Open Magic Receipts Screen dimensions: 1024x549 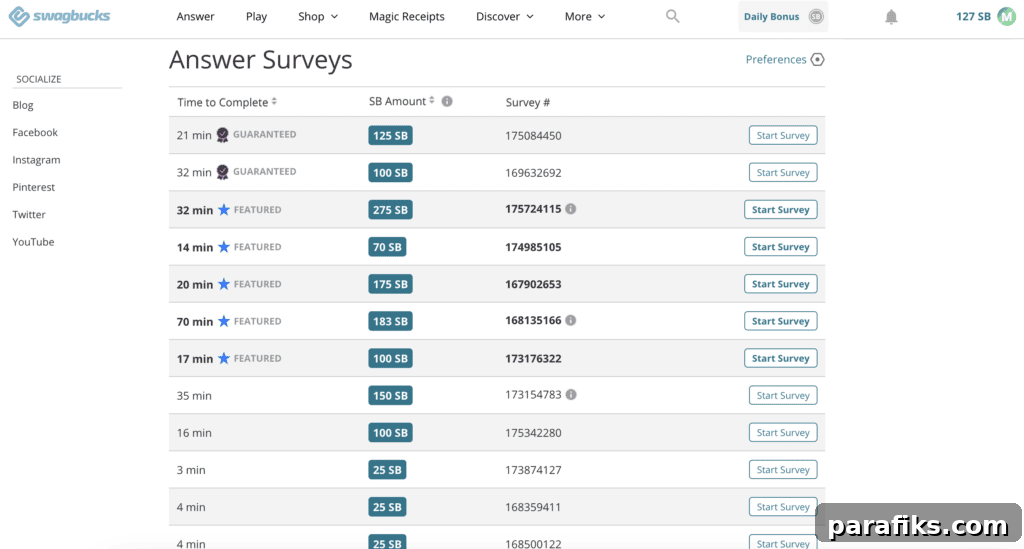[x=407, y=16]
